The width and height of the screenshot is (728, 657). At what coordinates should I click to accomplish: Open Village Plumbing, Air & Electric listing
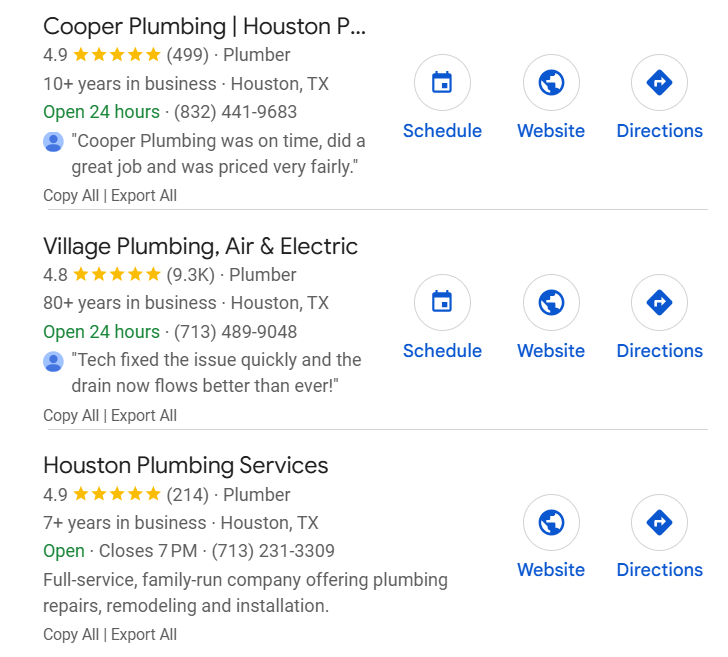[x=200, y=246]
